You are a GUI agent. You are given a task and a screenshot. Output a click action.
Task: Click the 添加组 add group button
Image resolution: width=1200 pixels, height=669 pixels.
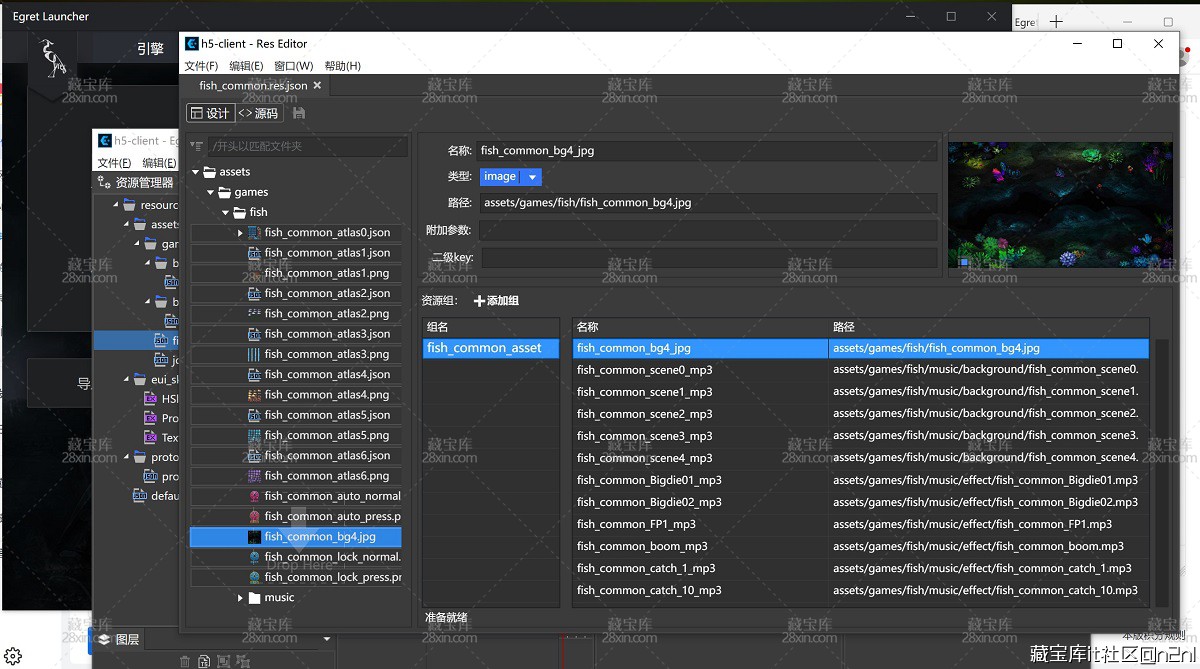pos(496,301)
